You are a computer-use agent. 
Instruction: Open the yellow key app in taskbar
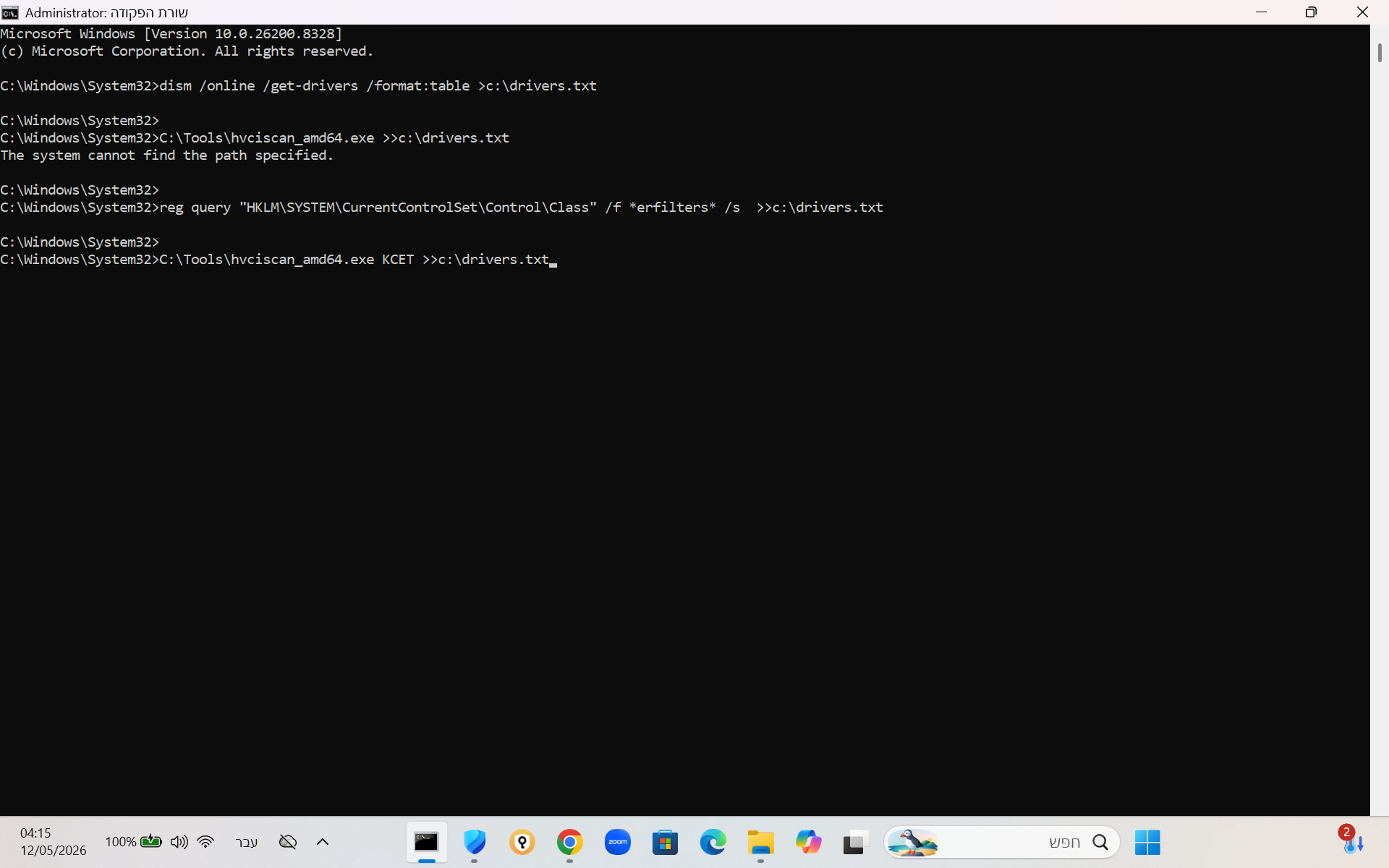coord(522,842)
